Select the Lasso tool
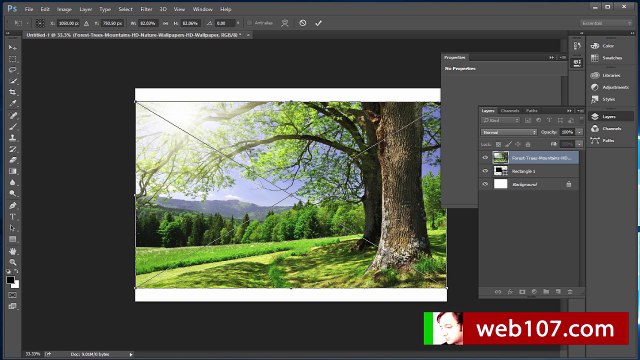 pos(13,70)
